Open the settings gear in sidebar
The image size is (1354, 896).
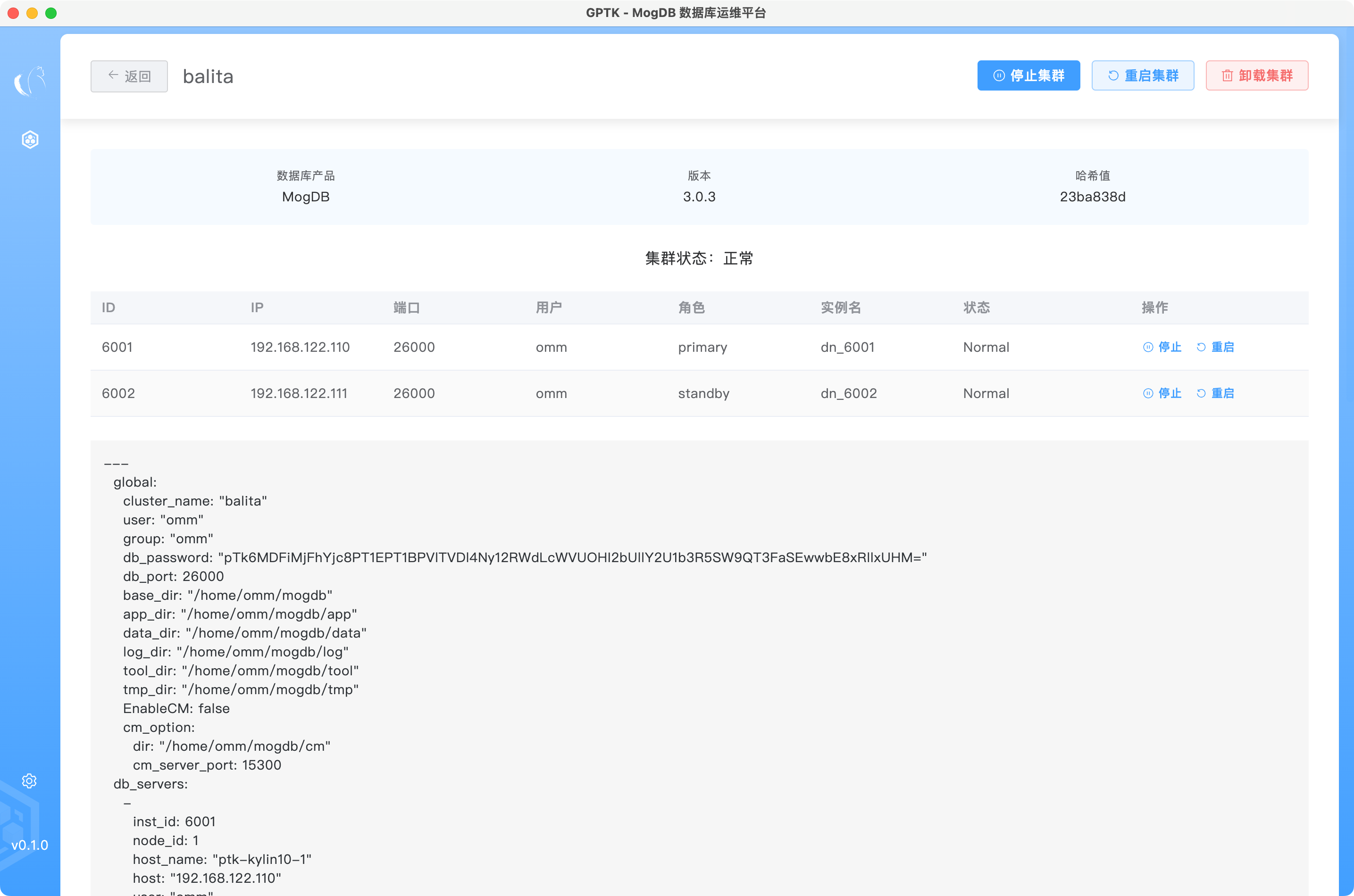pyautogui.click(x=29, y=781)
